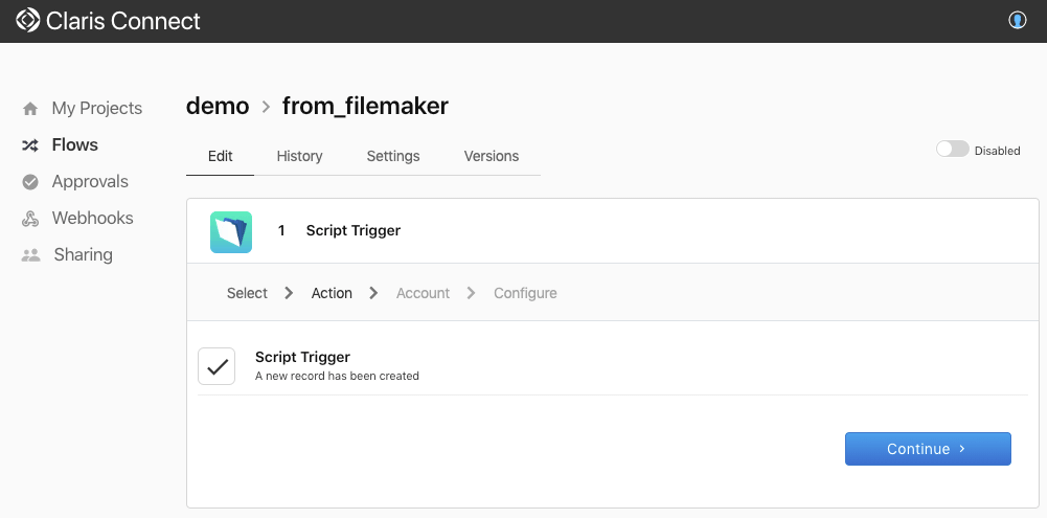Open the user profile avatar icon
Image resolution: width=1047 pixels, height=518 pixels.
click(x=1017, y=20)
